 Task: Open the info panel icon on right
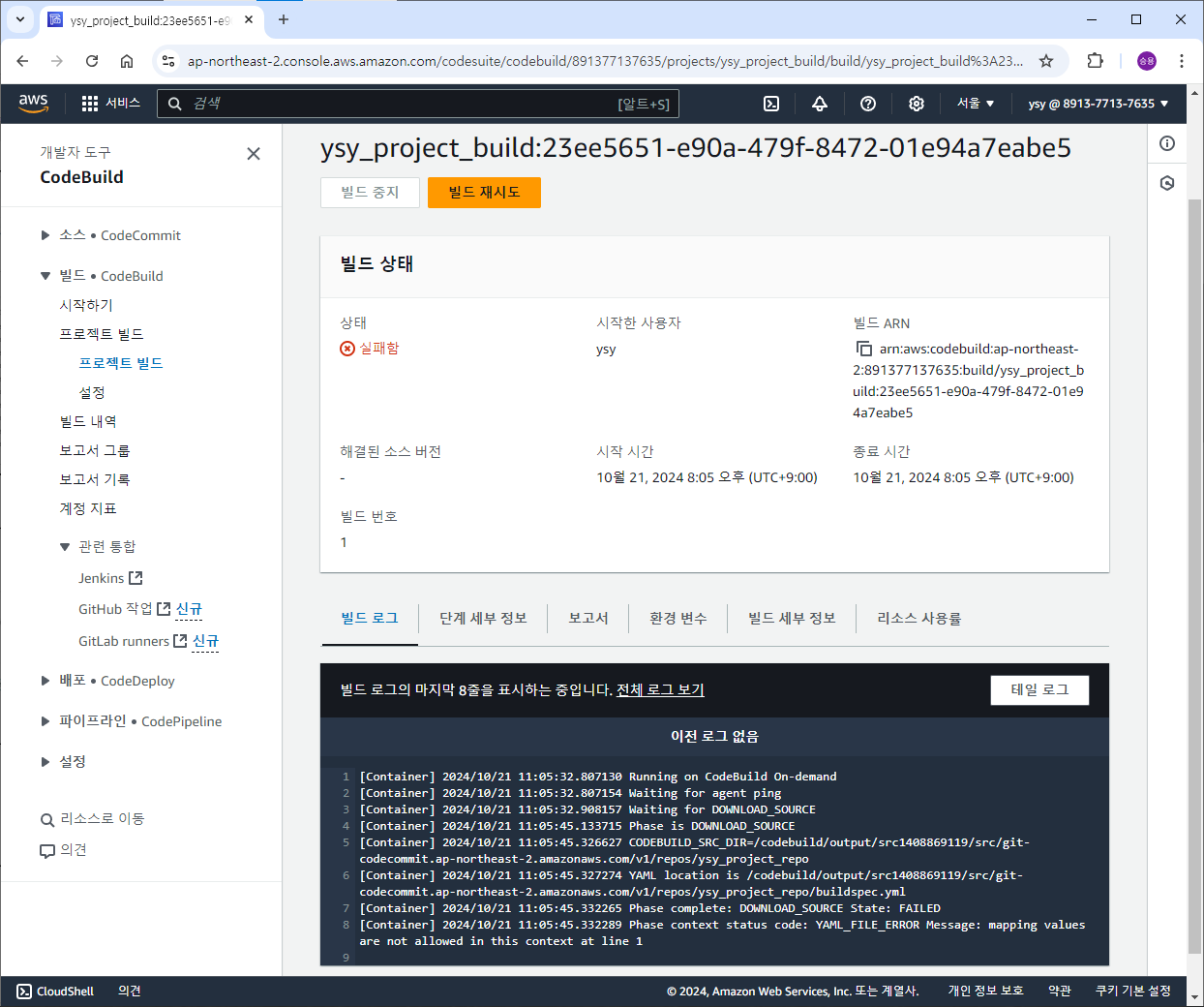coord(1167,143)
